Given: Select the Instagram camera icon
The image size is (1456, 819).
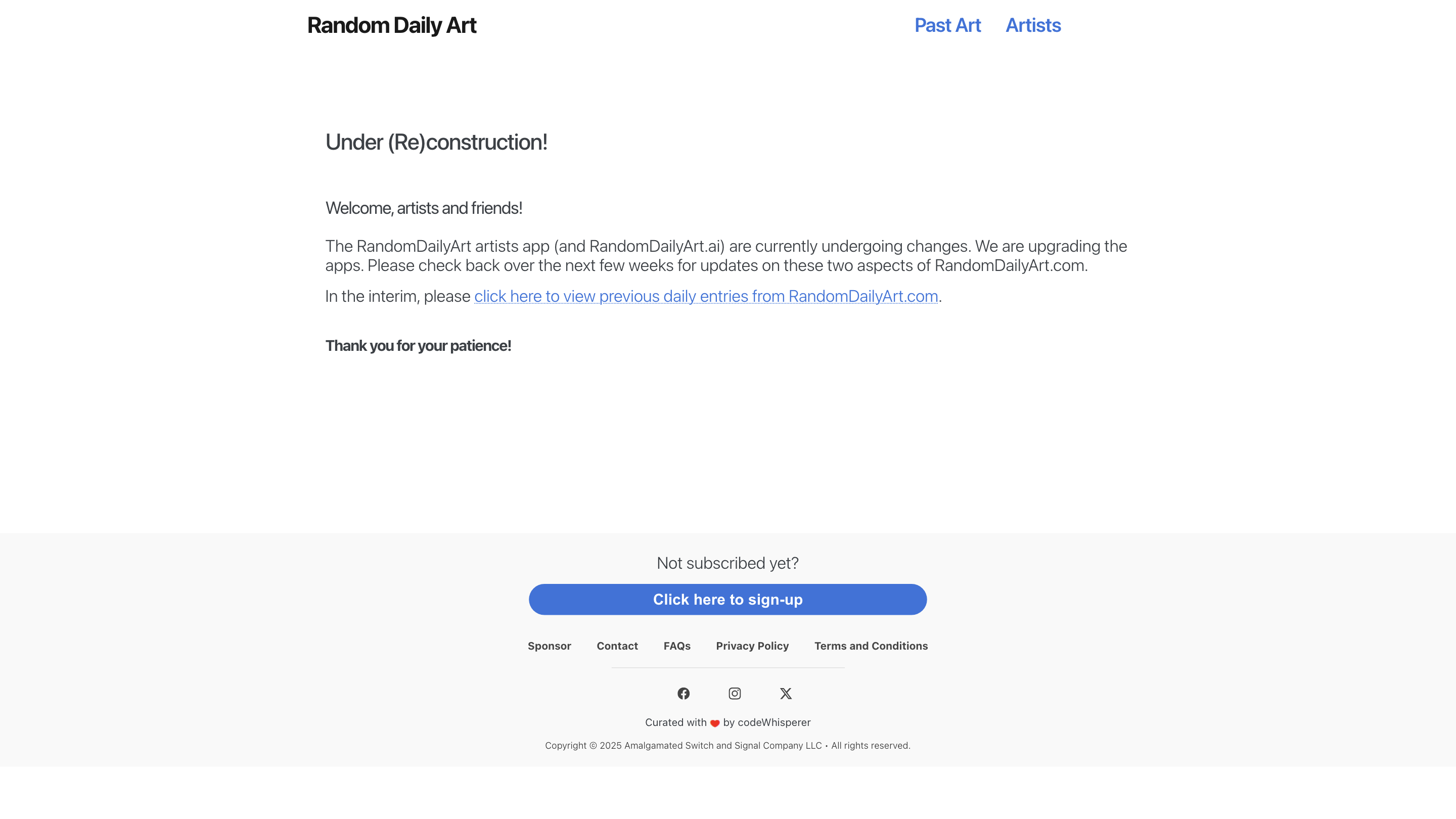Looking at the screenshot, I should [x=734, y=693].
